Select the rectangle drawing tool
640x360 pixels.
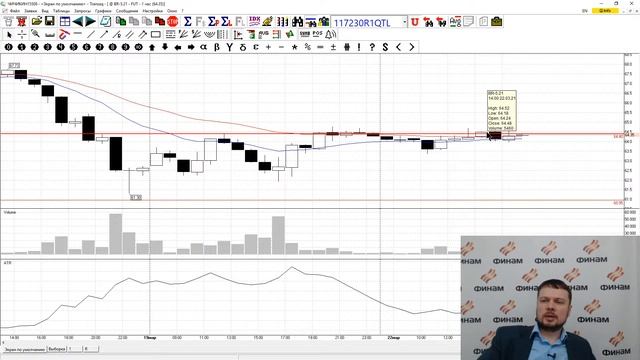click(x=156, y=35)
